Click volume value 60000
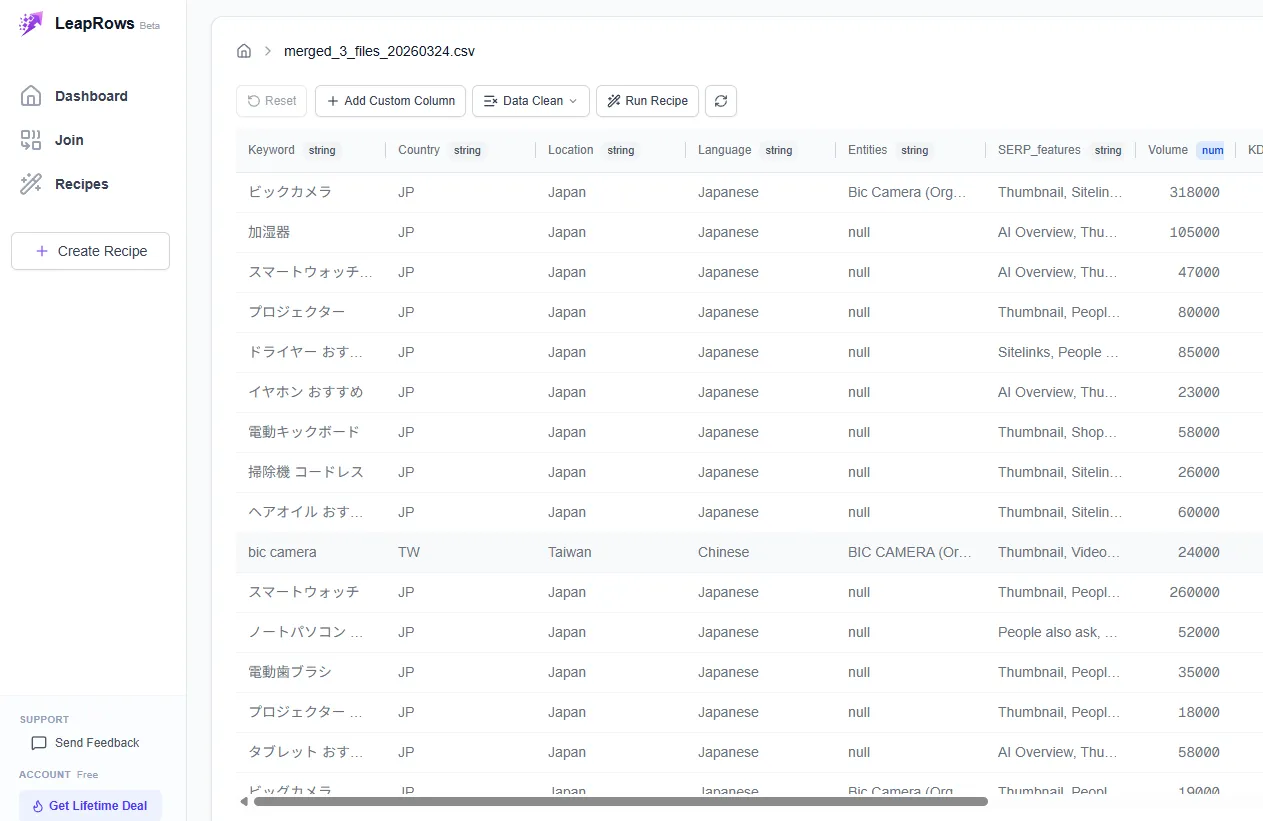Image resolution: width=1263 pixels, height=821 pixels. [x=1199, y=512]
